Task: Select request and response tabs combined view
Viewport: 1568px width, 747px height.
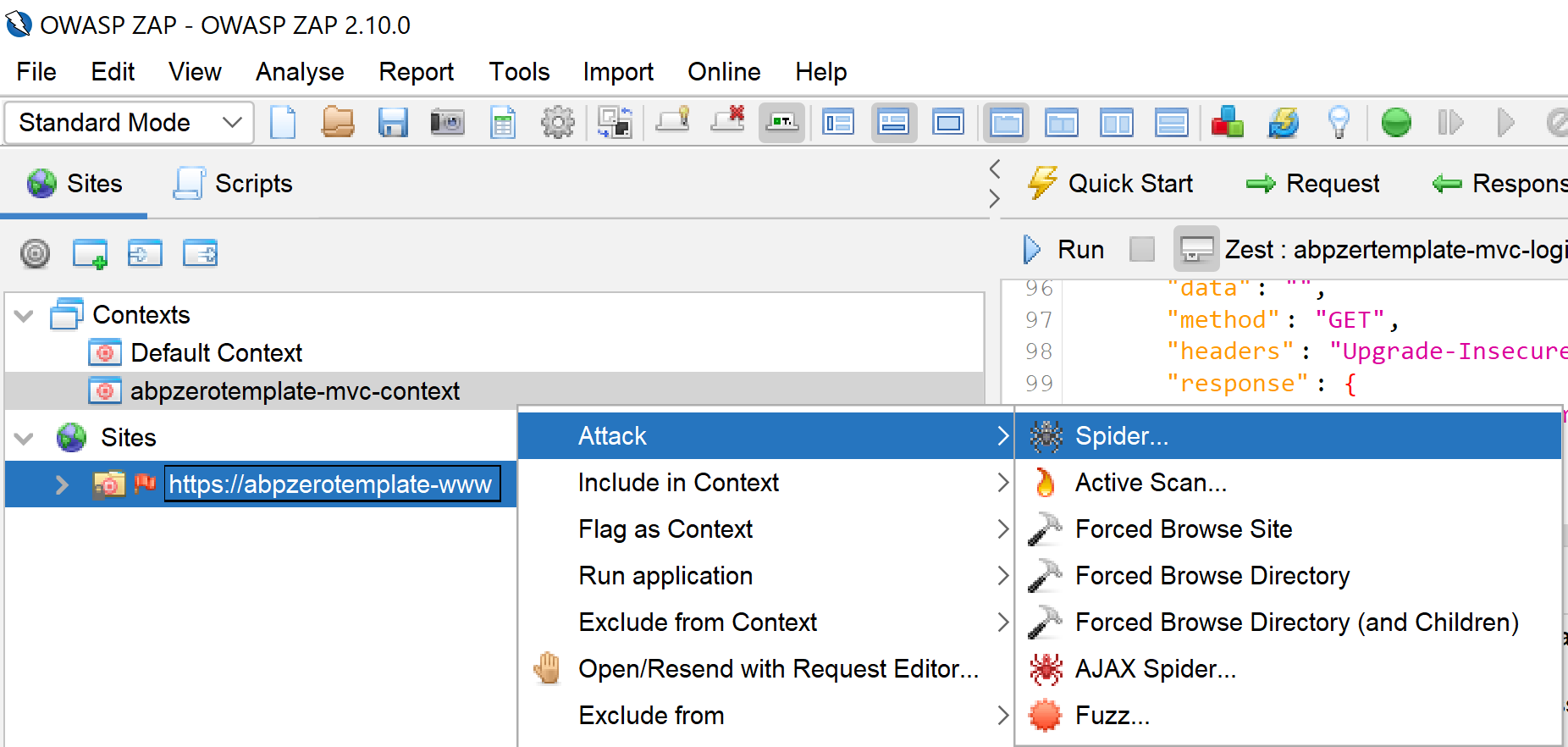Action: coord(1006,123)
